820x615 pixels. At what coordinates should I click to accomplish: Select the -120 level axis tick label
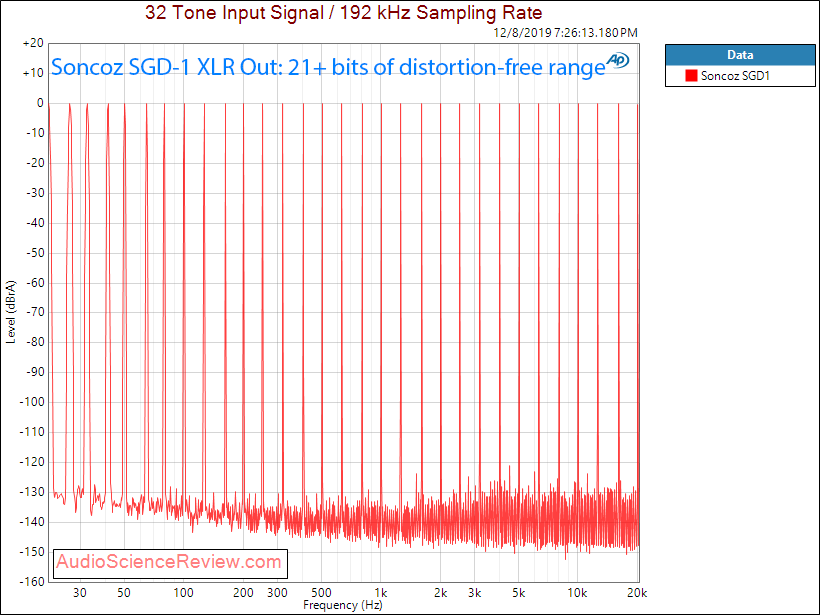32,462
